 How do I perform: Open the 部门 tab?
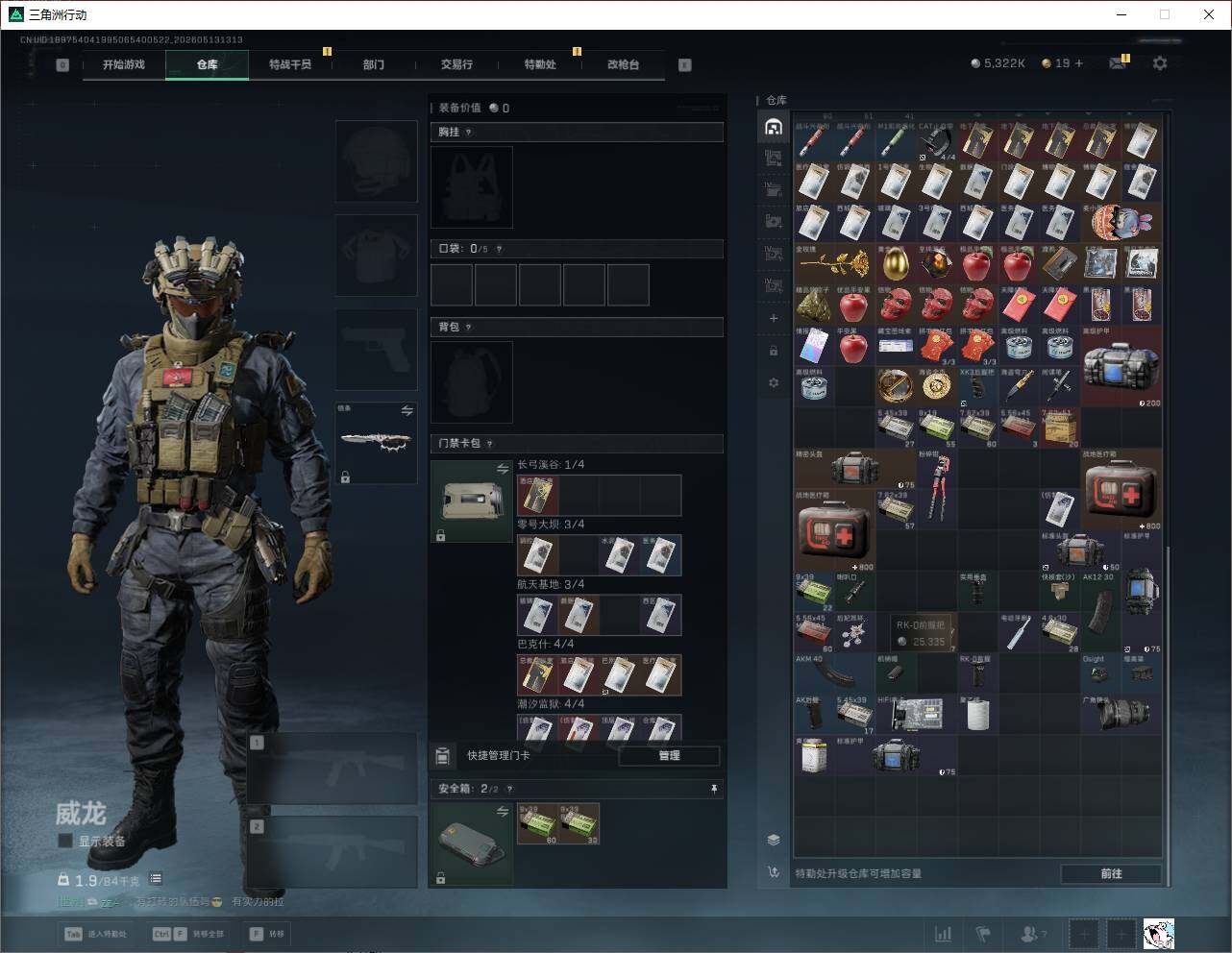click(x=374, y=64)
